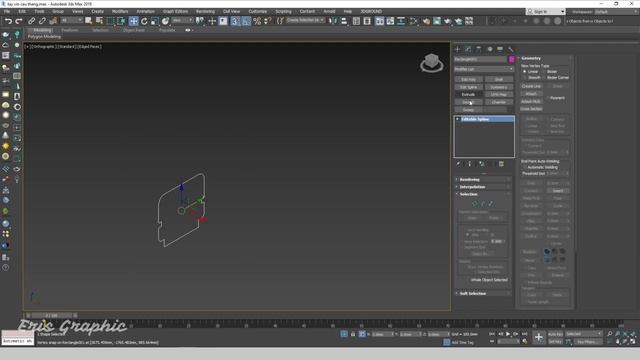The width and height of the screenshot is (640, 360).
Task: Click the Shell modifier button
Action: pyautogui.click(x=499, y=80)
